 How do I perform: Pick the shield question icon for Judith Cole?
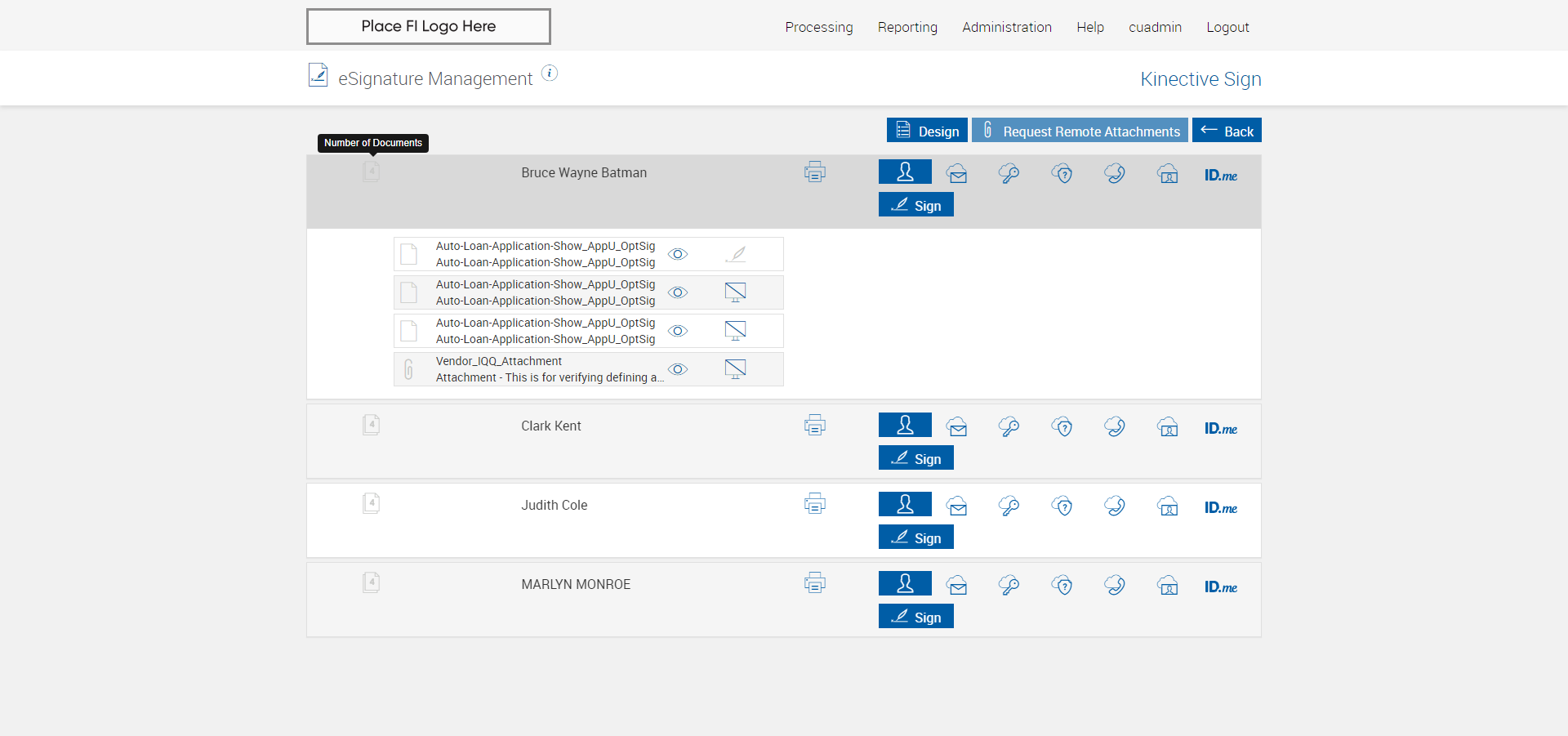pyautogui.click(x=1062, y=506)
